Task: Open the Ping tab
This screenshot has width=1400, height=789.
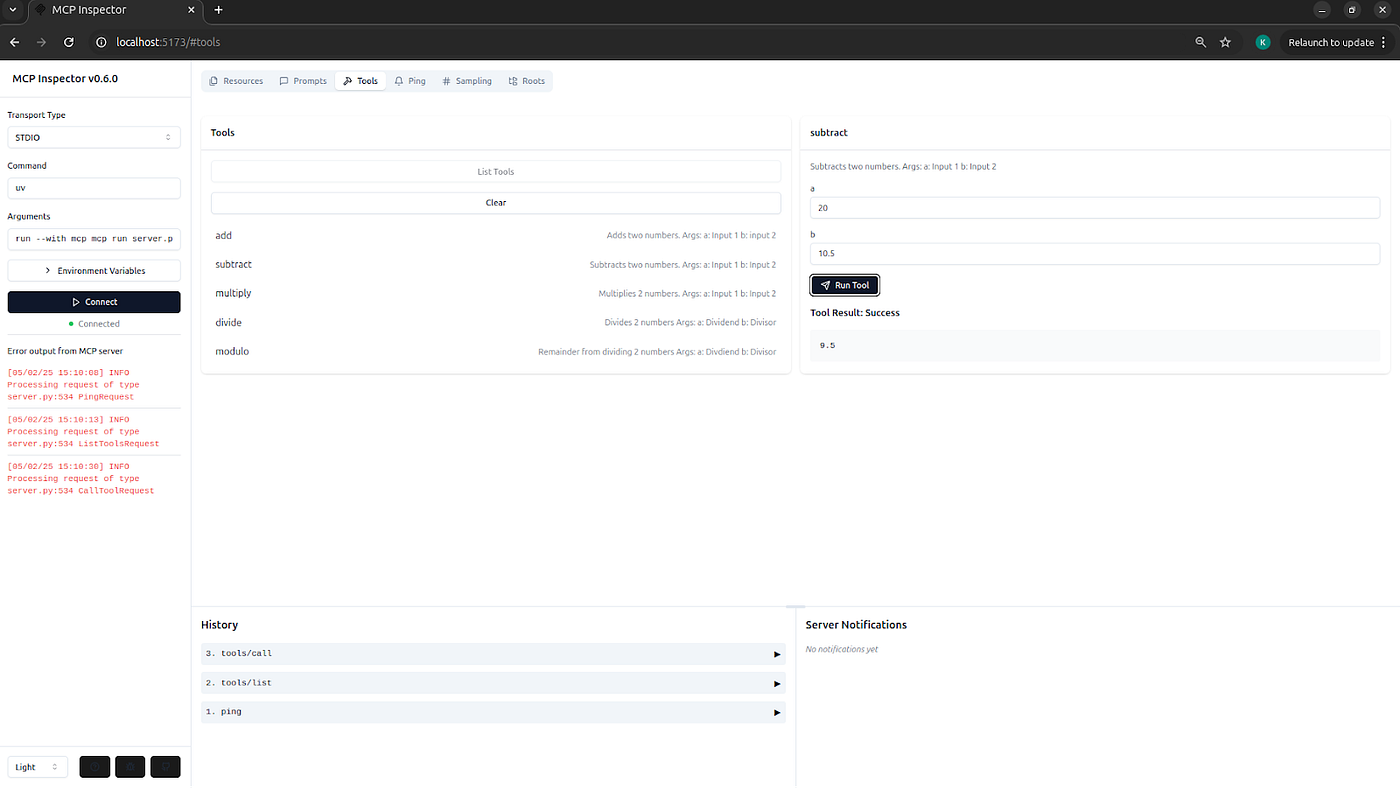Action: pyautogui.click(x=410, y=81)
